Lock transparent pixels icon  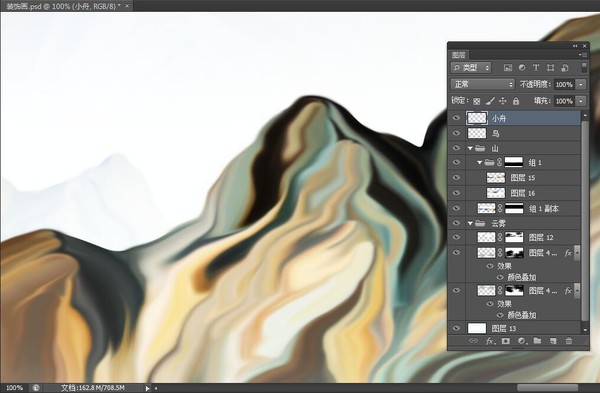click(x=476, y=101)
